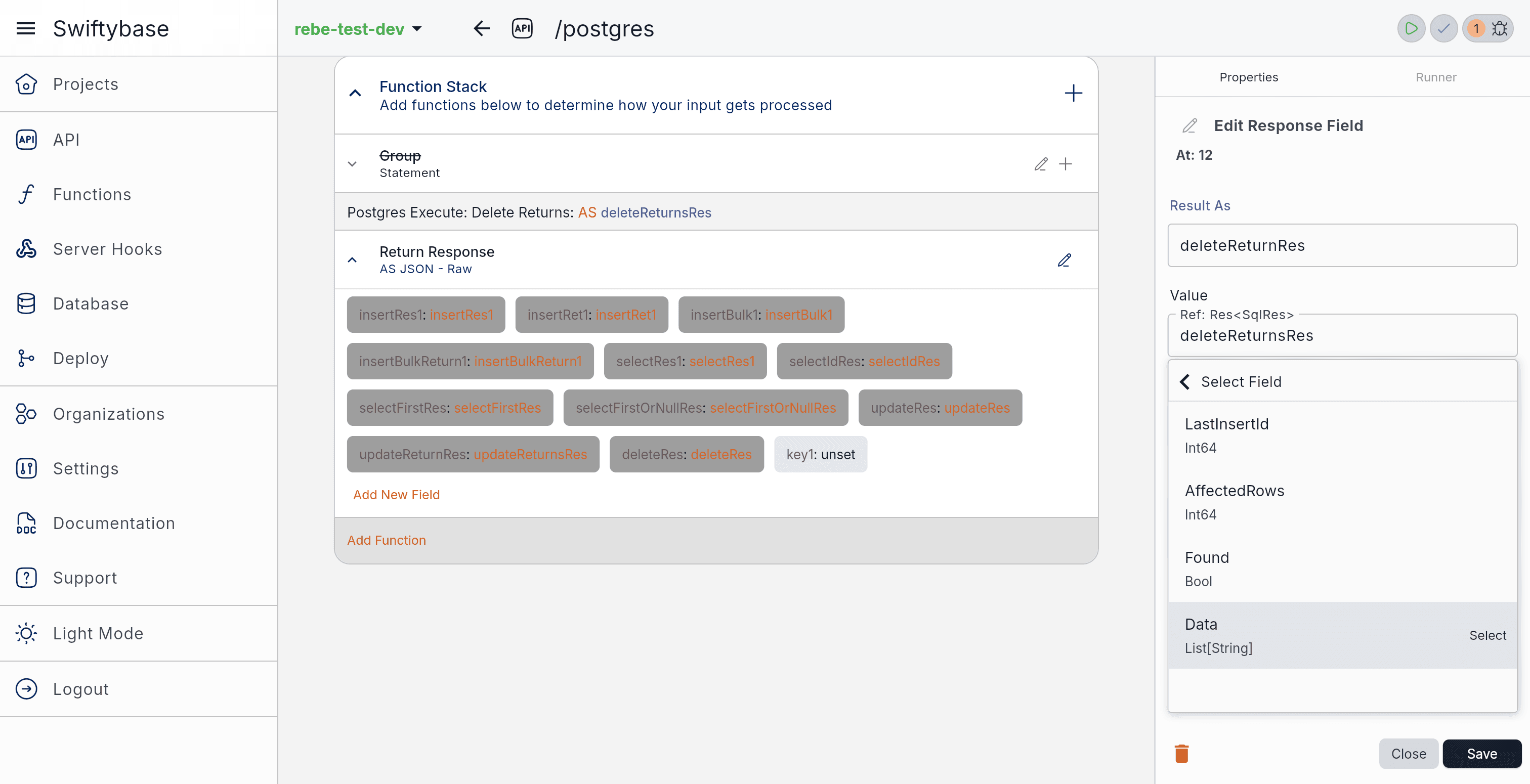This screenshot has width=1530, height=784.
Task: Click the Deploy branch icon
Action: [x=26, y=358]
